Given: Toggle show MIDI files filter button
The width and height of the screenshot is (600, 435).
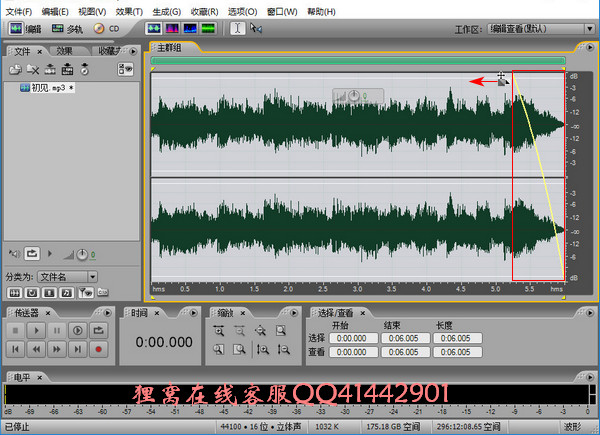Looking at the screenshot, I should 67,293.
